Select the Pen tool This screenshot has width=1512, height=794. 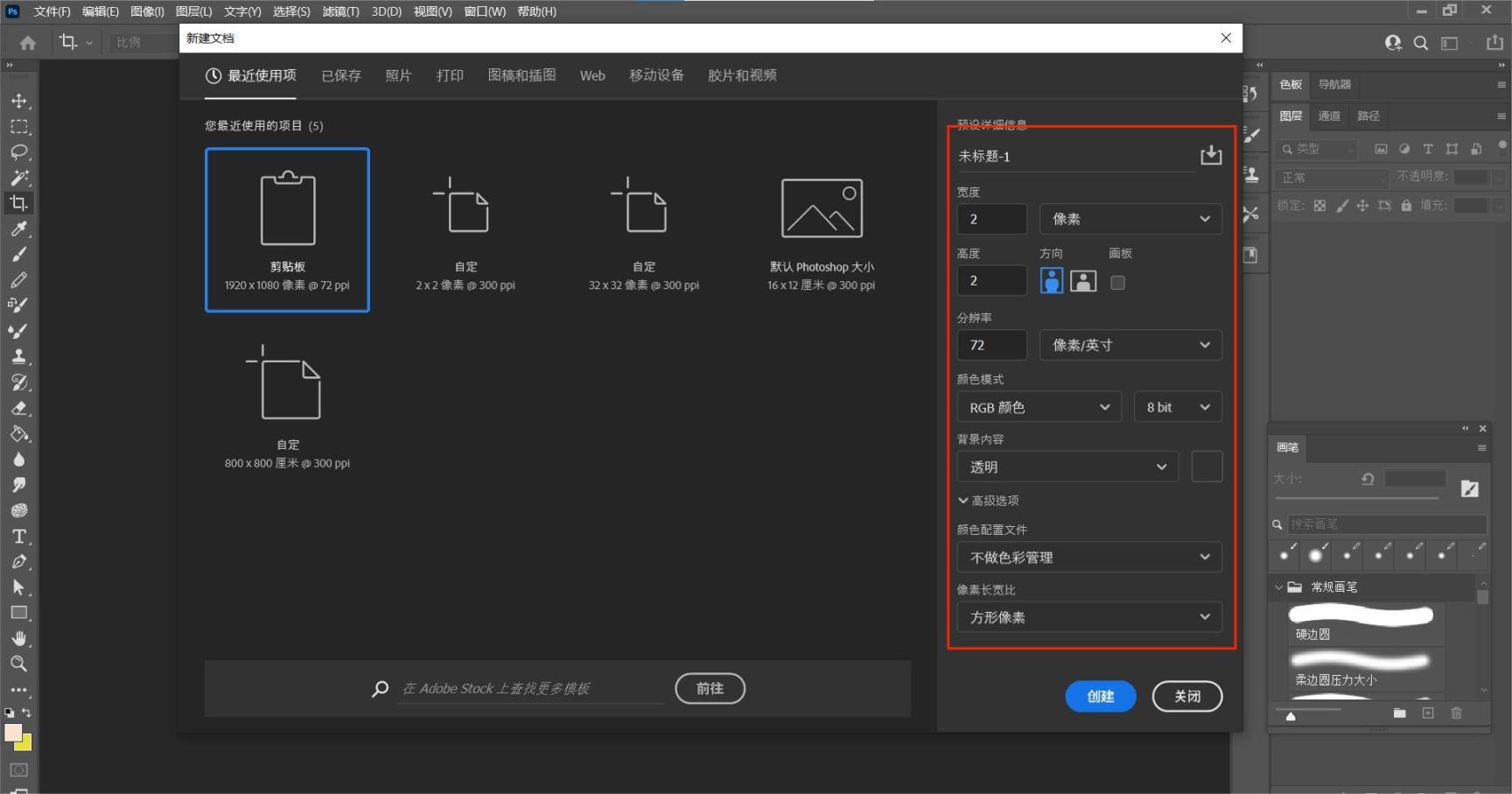(x=18, y=561)
